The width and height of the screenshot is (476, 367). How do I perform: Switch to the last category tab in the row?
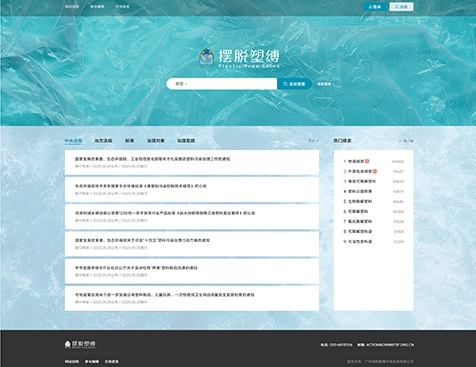(186, 141)
